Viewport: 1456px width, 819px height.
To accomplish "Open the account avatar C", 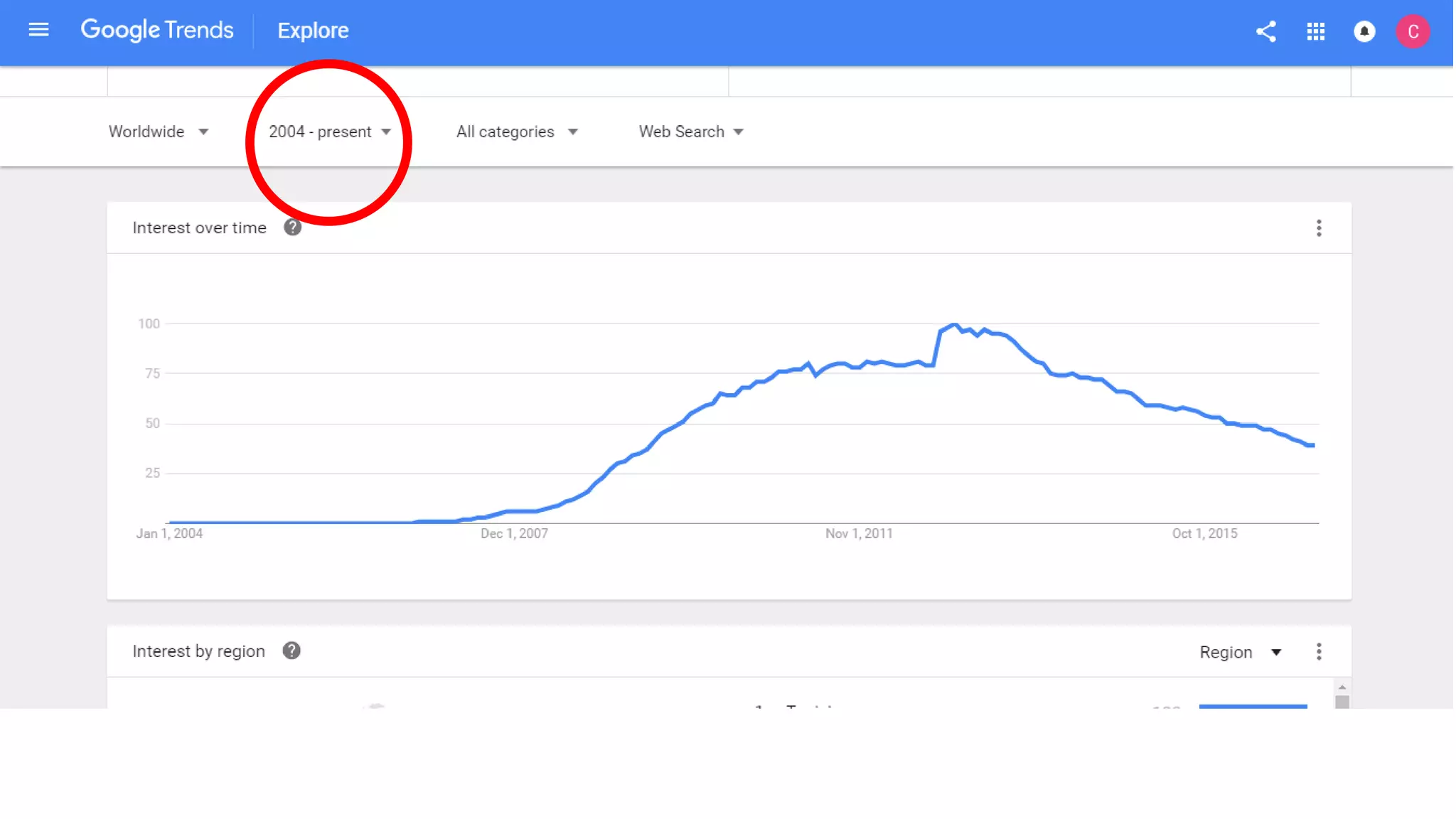I will 1413,31.
